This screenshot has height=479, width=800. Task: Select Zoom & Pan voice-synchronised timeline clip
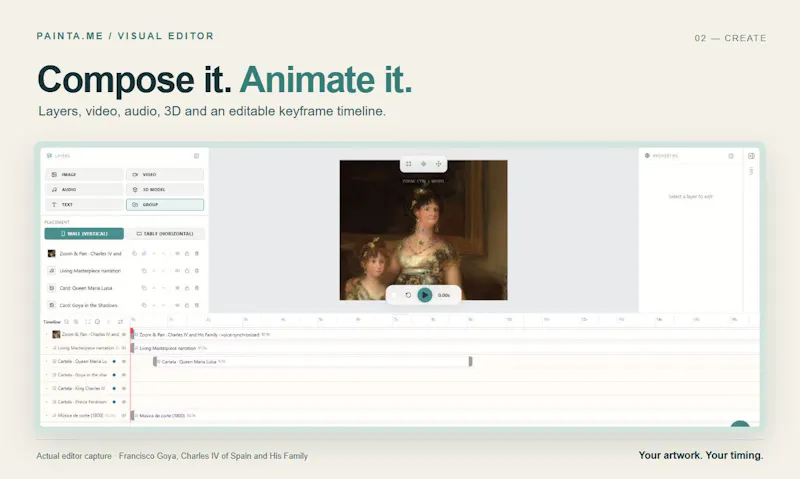tap(445, 335)
